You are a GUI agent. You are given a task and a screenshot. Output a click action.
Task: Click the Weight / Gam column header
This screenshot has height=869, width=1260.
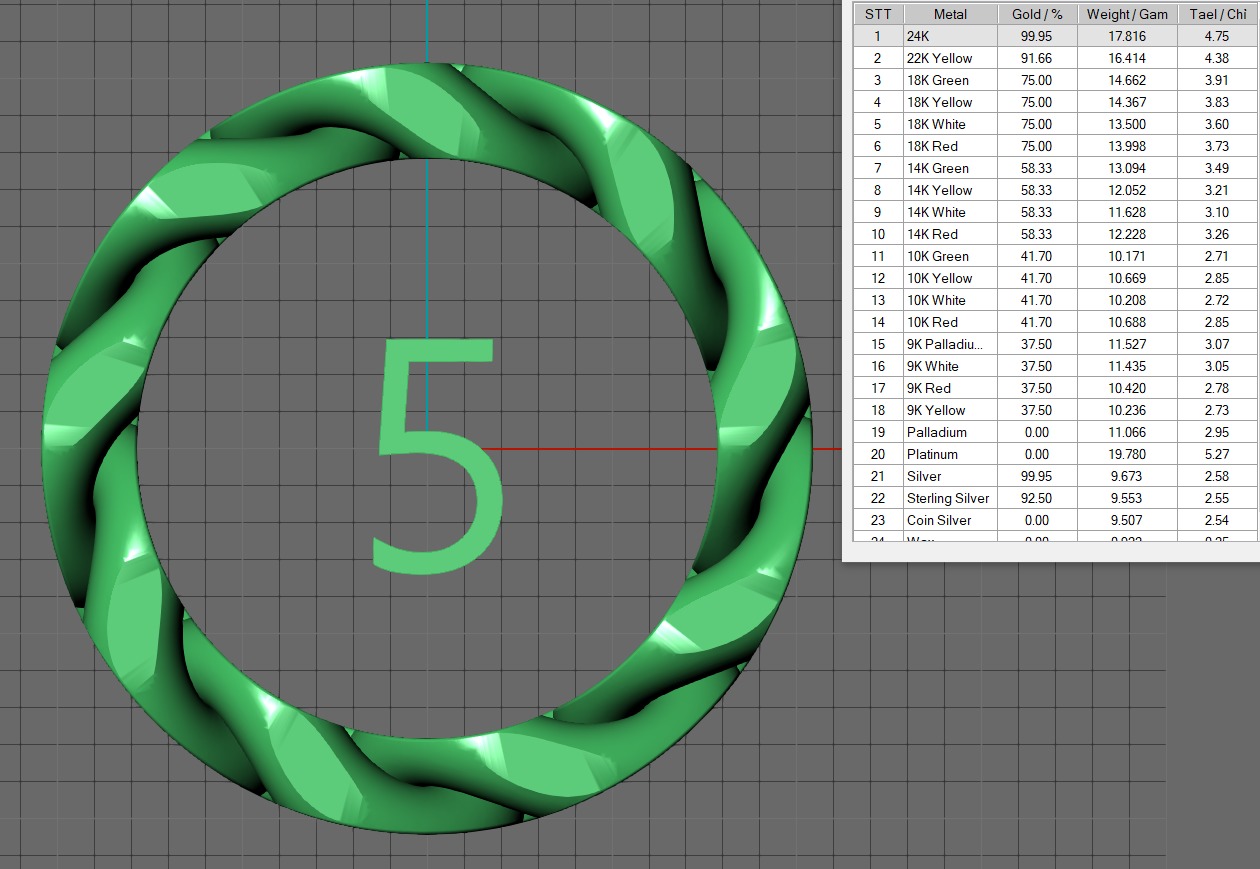(x=1127, y=14)
